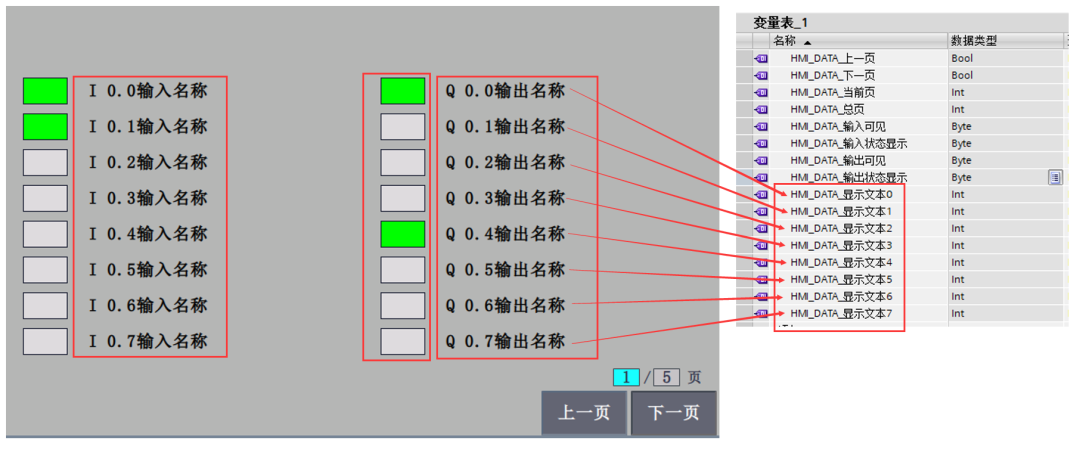Click the I 0.6 input status indicator
1080x465 pixels.
45,306
